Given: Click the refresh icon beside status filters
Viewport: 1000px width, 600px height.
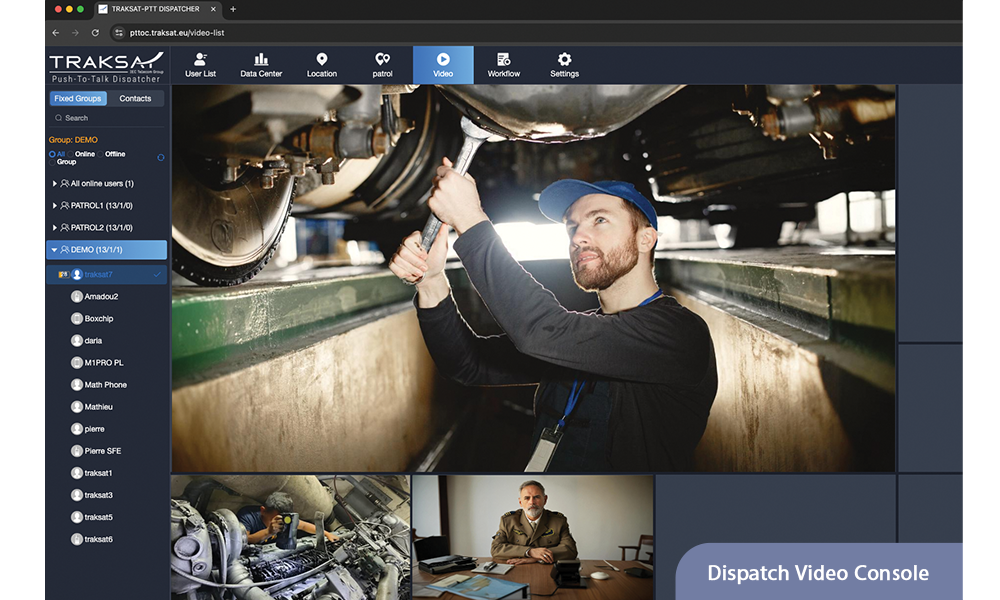Looking at the screenshot, I should point(161,157).
